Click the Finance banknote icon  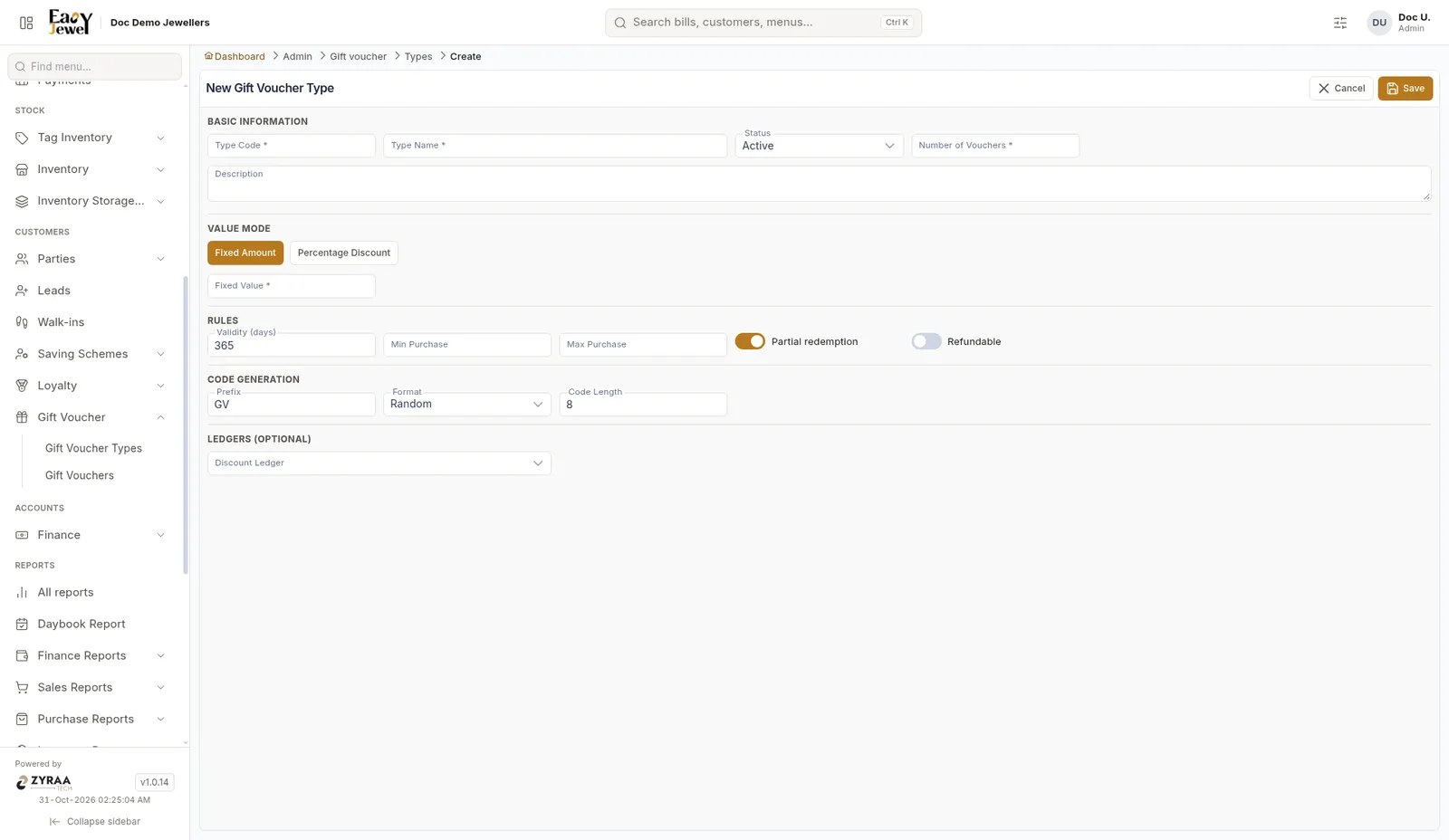pyautogui.click(x=22, y=535)
